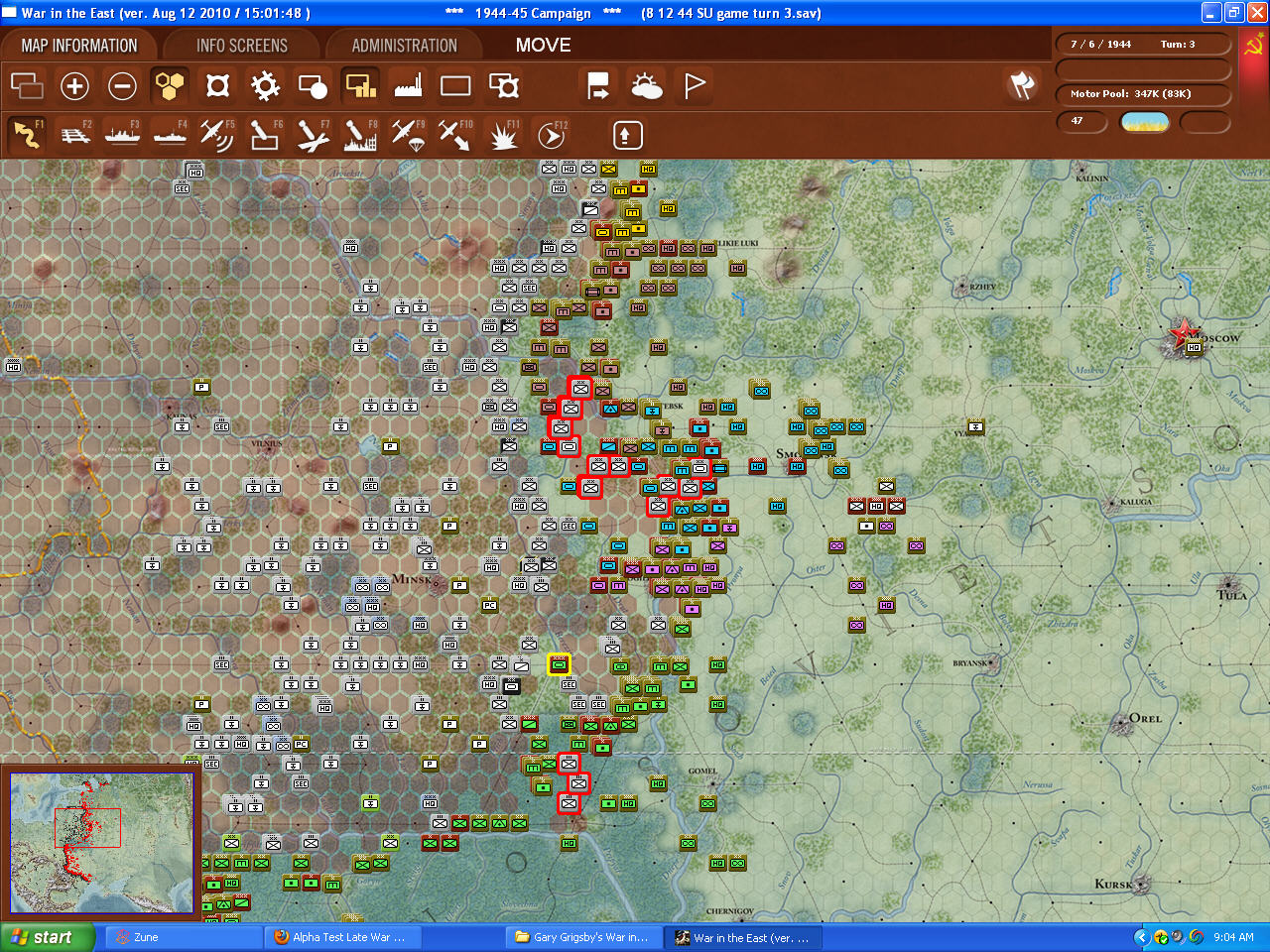
Task: Zoom out of the map with minus icon
Action: point(122,86)
